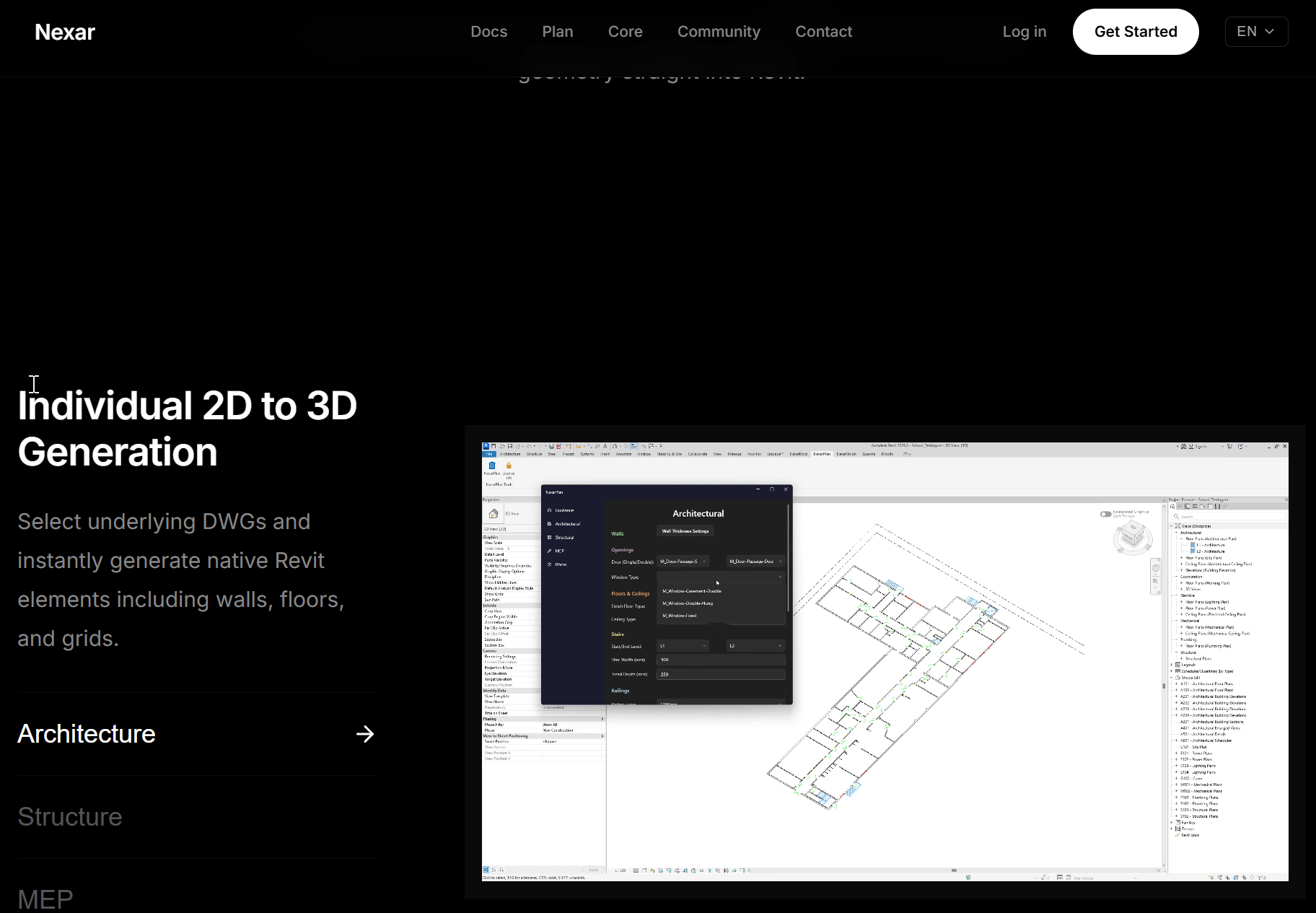This screenshot has height=913, width=1316.
Task: Click the Revit view's horizontal scrollbar thumb
Action: [954, 870]
